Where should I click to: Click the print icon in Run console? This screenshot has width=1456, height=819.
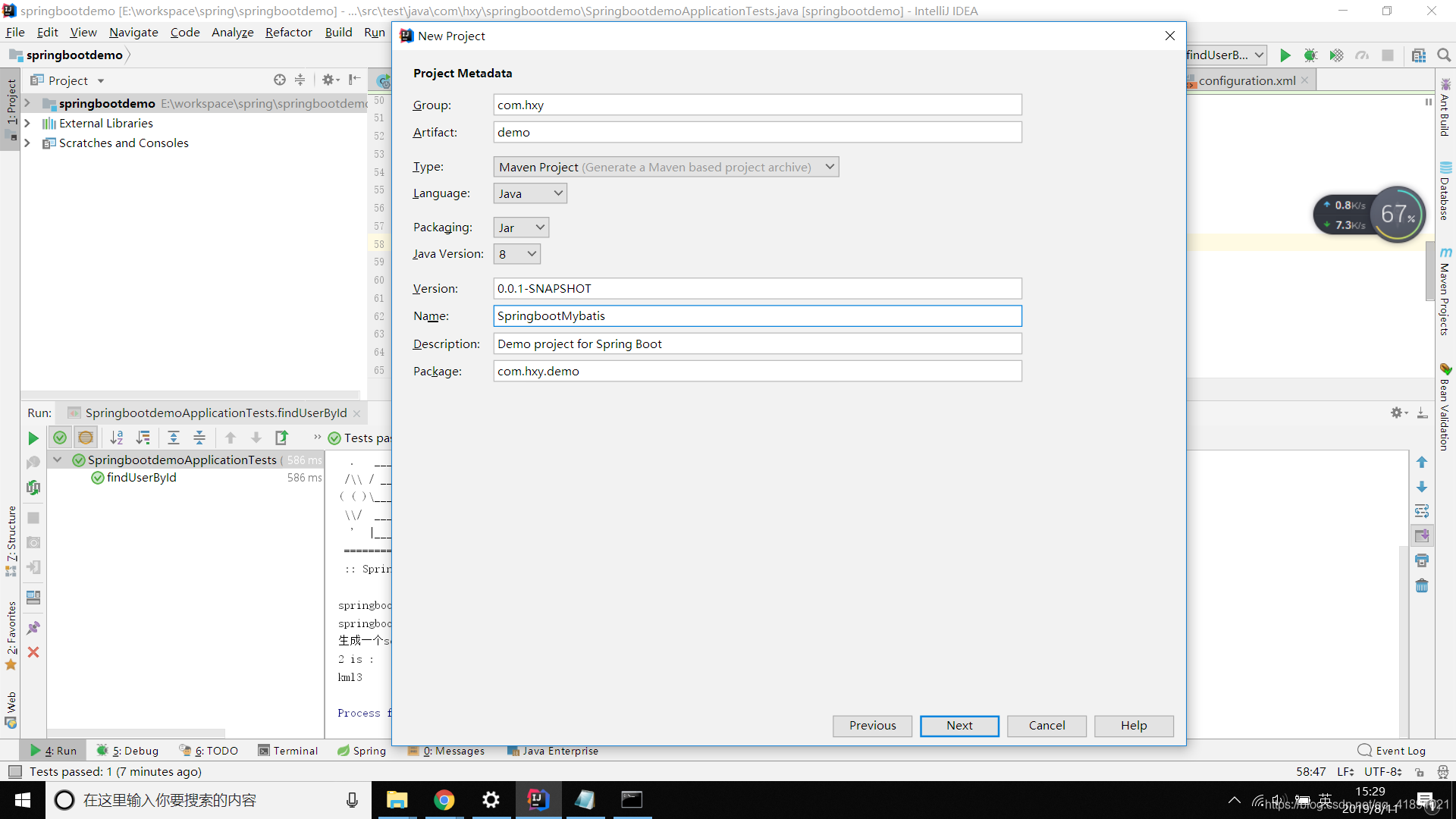(1422, 560)
